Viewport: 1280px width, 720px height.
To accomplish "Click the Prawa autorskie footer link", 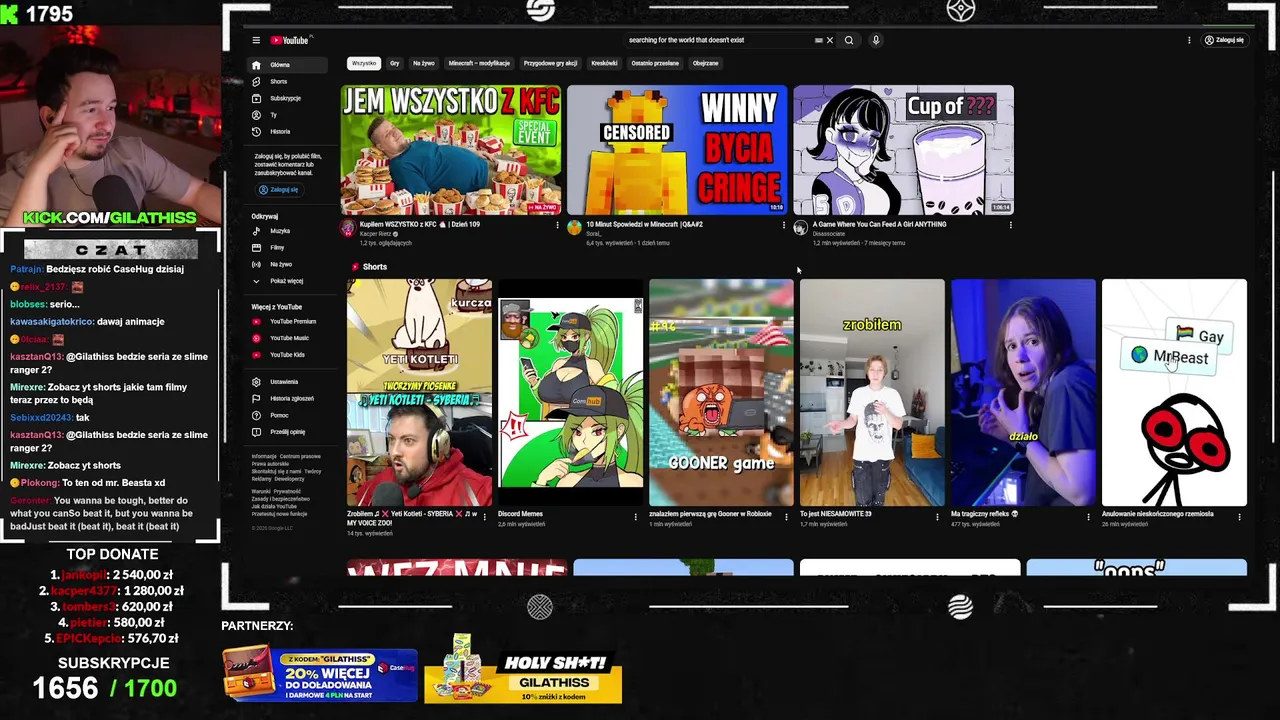I will [x=270, y=464].
